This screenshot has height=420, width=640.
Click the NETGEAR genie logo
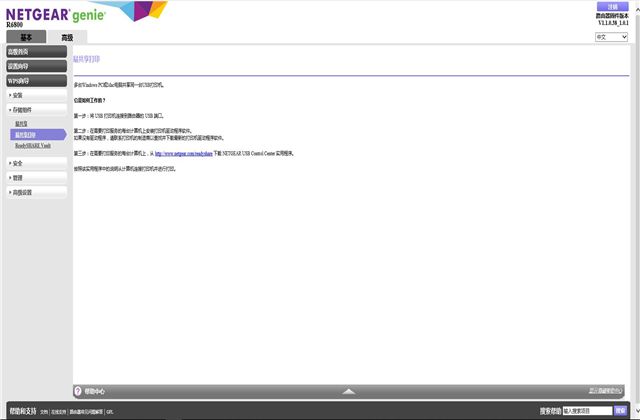56,15
